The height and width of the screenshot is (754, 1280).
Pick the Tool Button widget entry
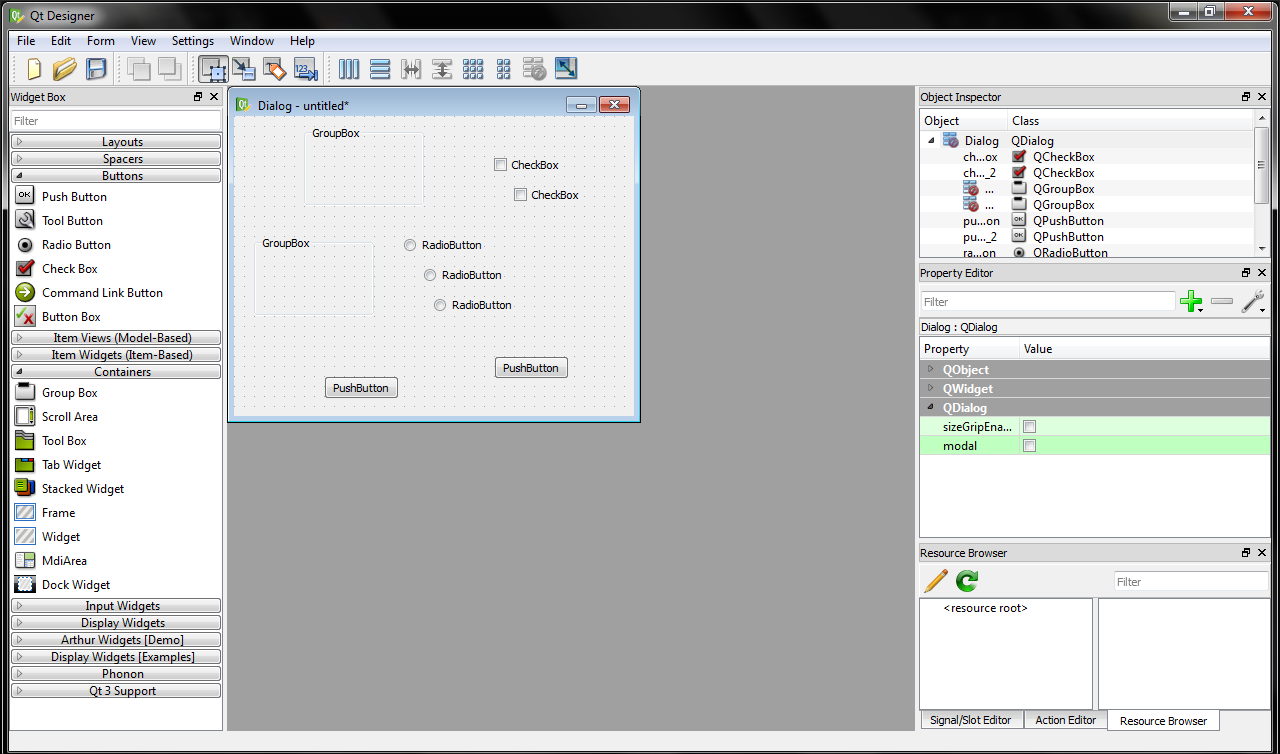tap(72, 221)
